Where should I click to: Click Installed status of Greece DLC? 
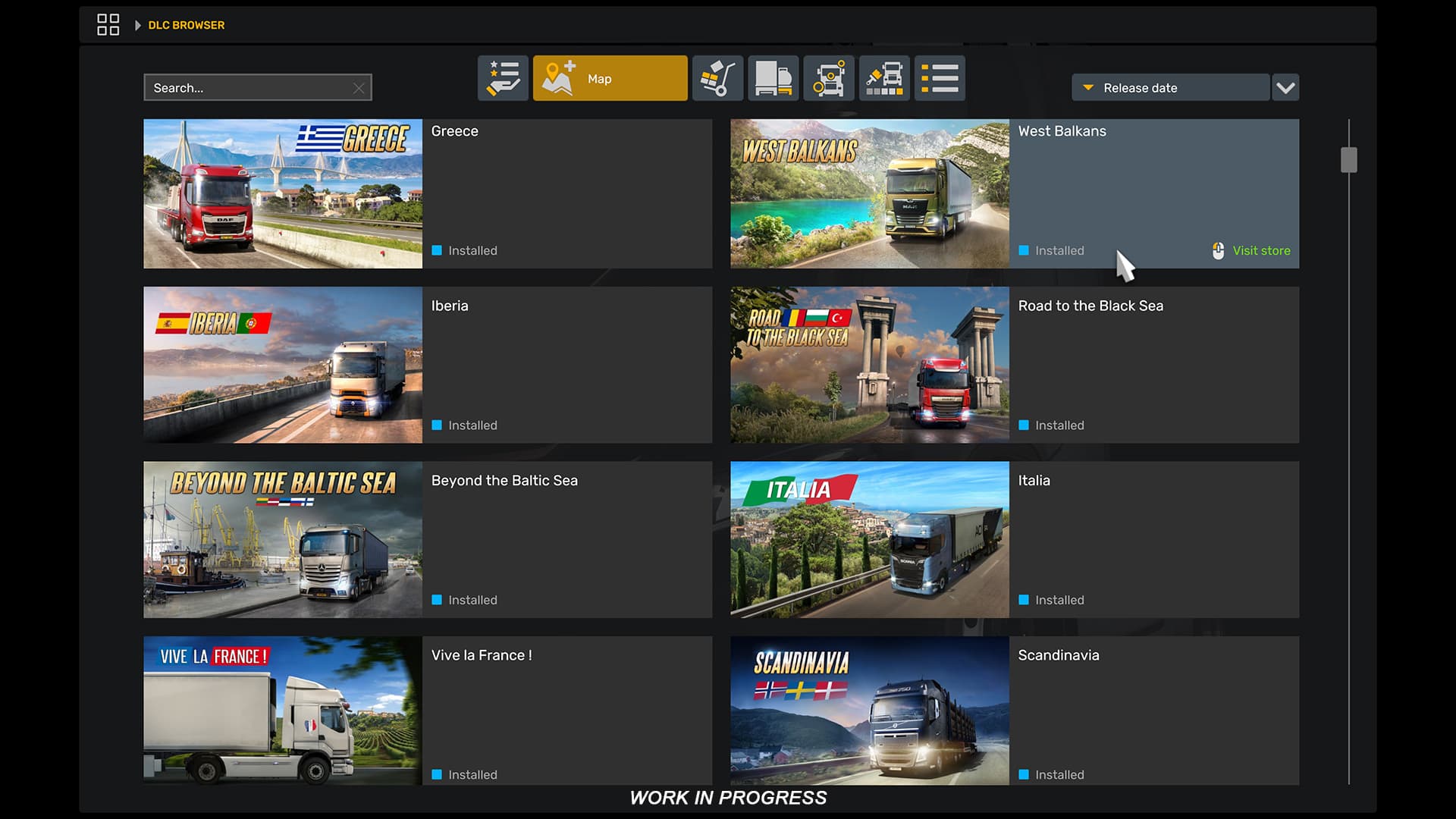[x=465, y=251]
